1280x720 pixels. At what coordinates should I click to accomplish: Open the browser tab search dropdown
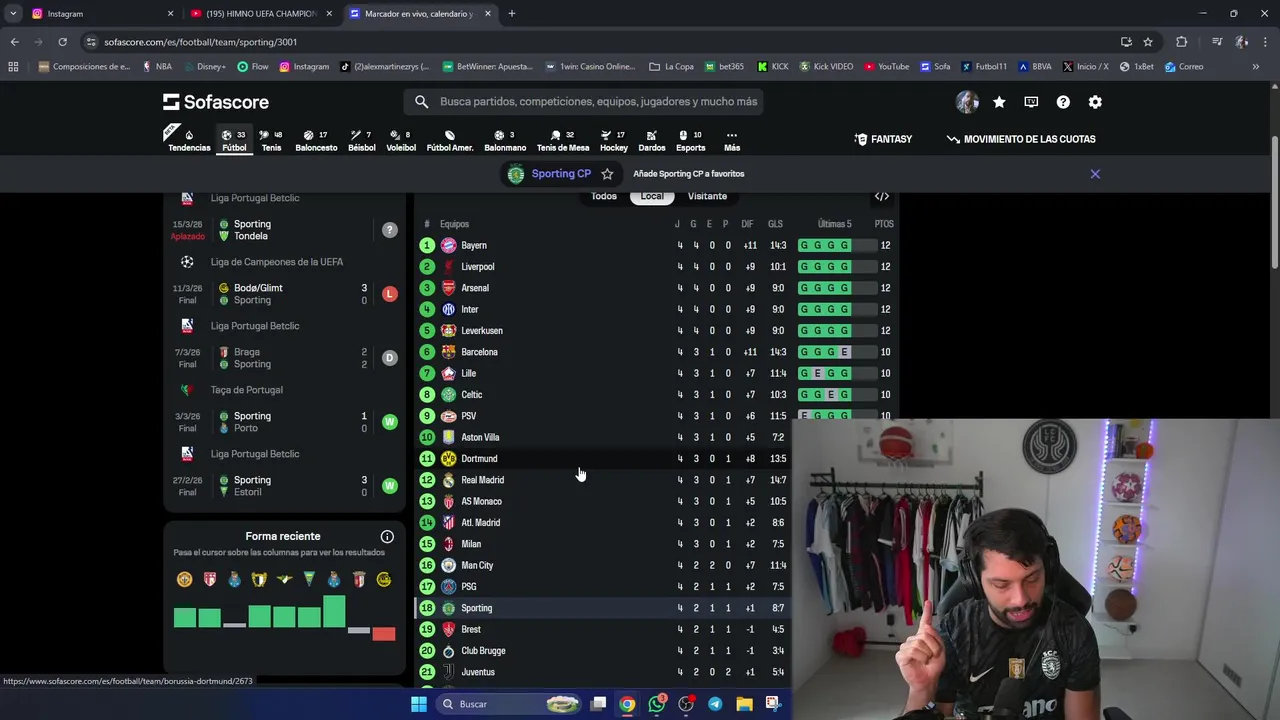click(13, 14)
